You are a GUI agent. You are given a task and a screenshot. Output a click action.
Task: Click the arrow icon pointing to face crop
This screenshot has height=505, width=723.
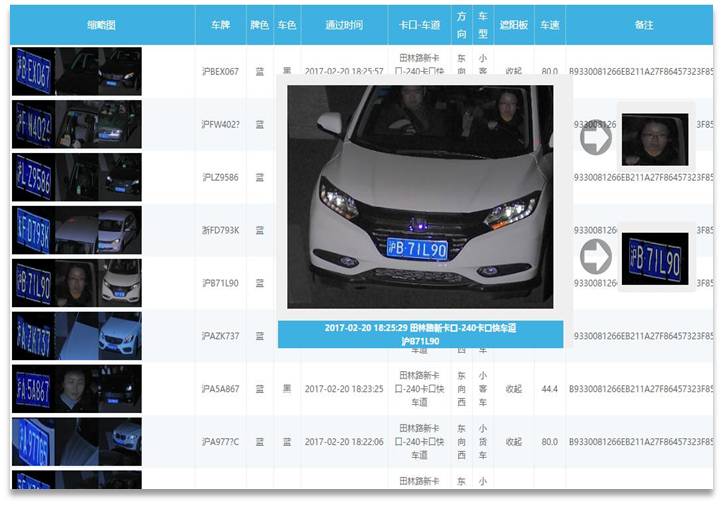click(596, 137)
